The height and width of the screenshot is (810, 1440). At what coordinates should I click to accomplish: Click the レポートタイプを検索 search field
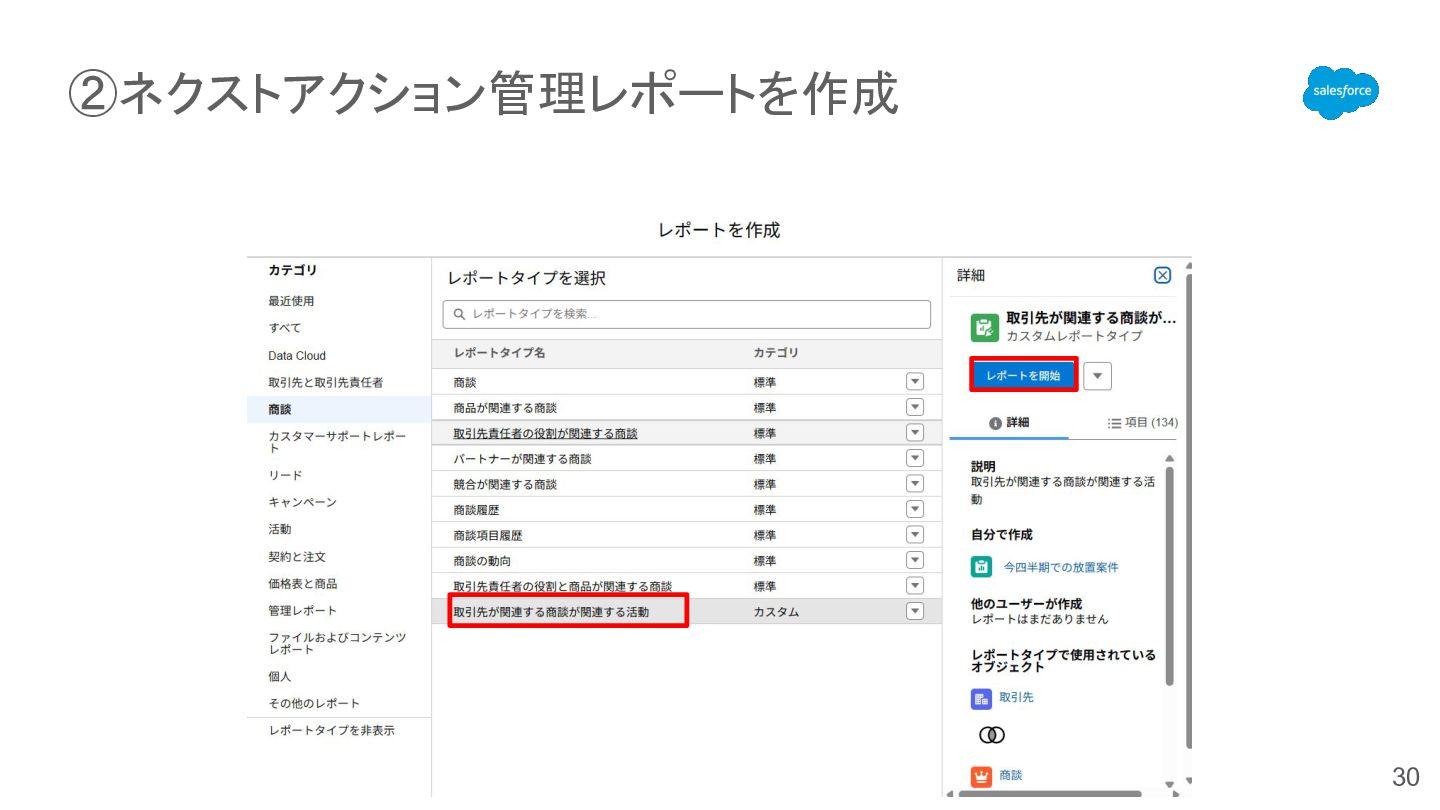click(686, 314)
